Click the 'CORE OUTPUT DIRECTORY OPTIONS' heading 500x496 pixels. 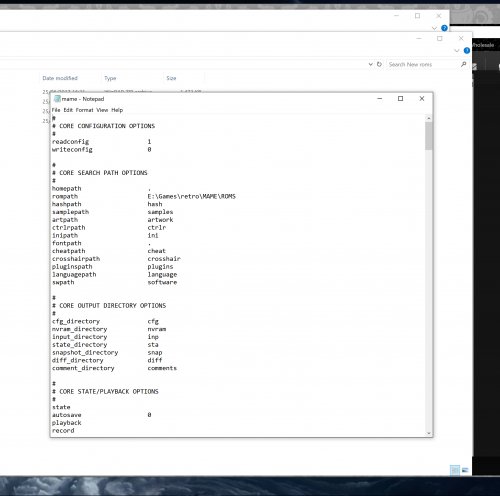click(113, 306)
